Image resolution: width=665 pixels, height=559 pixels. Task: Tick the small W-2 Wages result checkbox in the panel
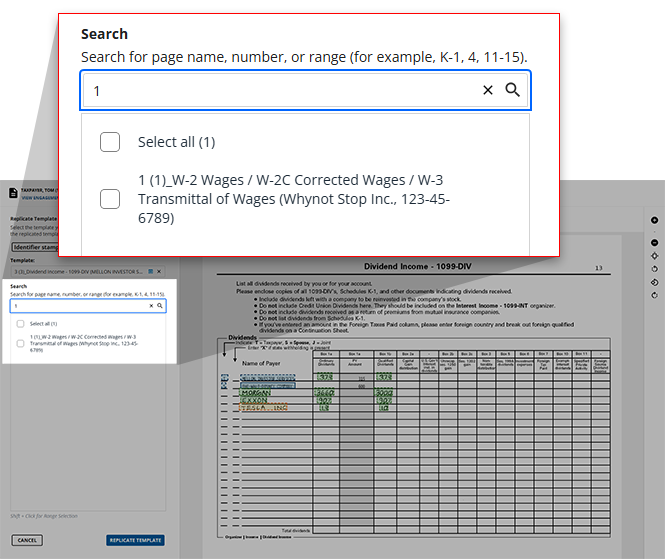20,343
